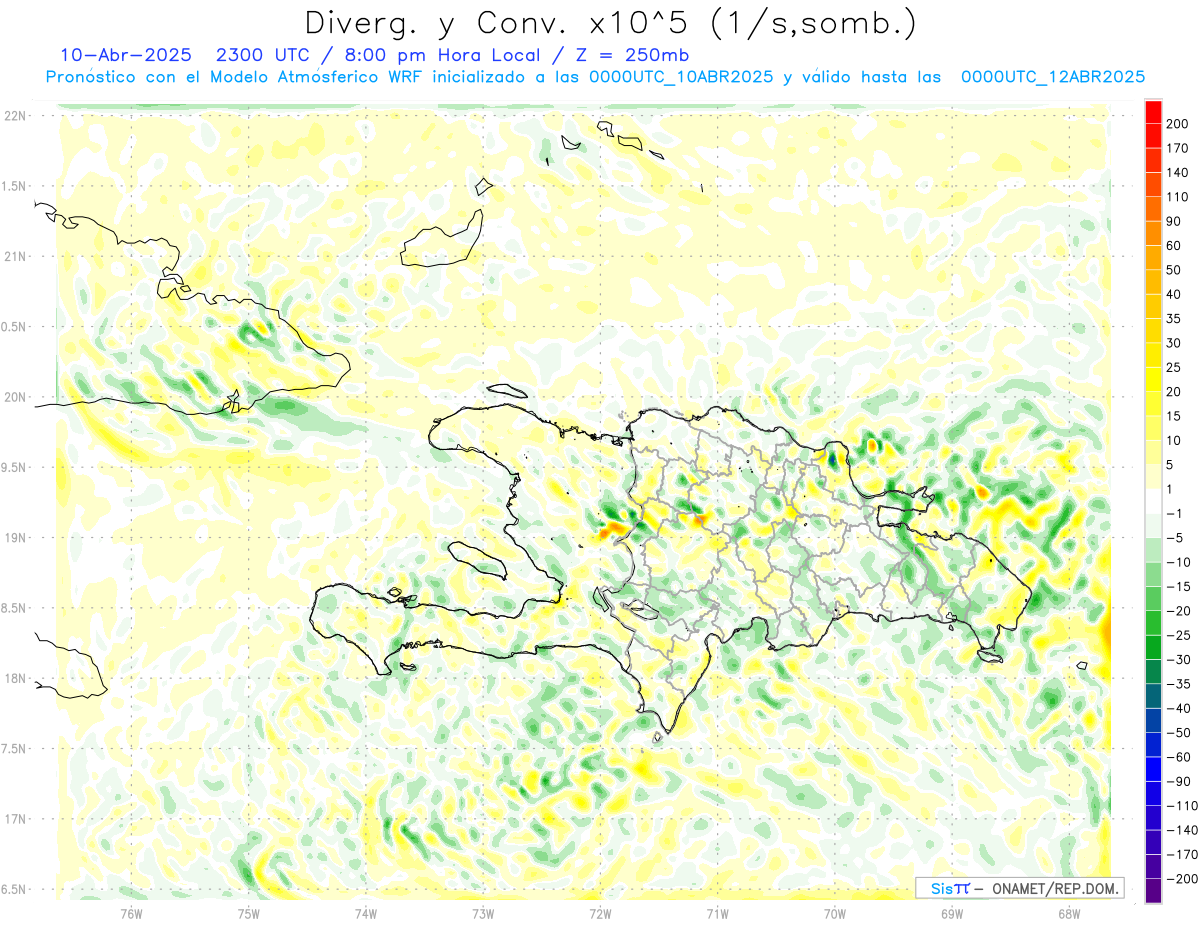Click the '70W' longitude label
The width and height of the screenshot is (1200, 927).
tap(835, 912)
